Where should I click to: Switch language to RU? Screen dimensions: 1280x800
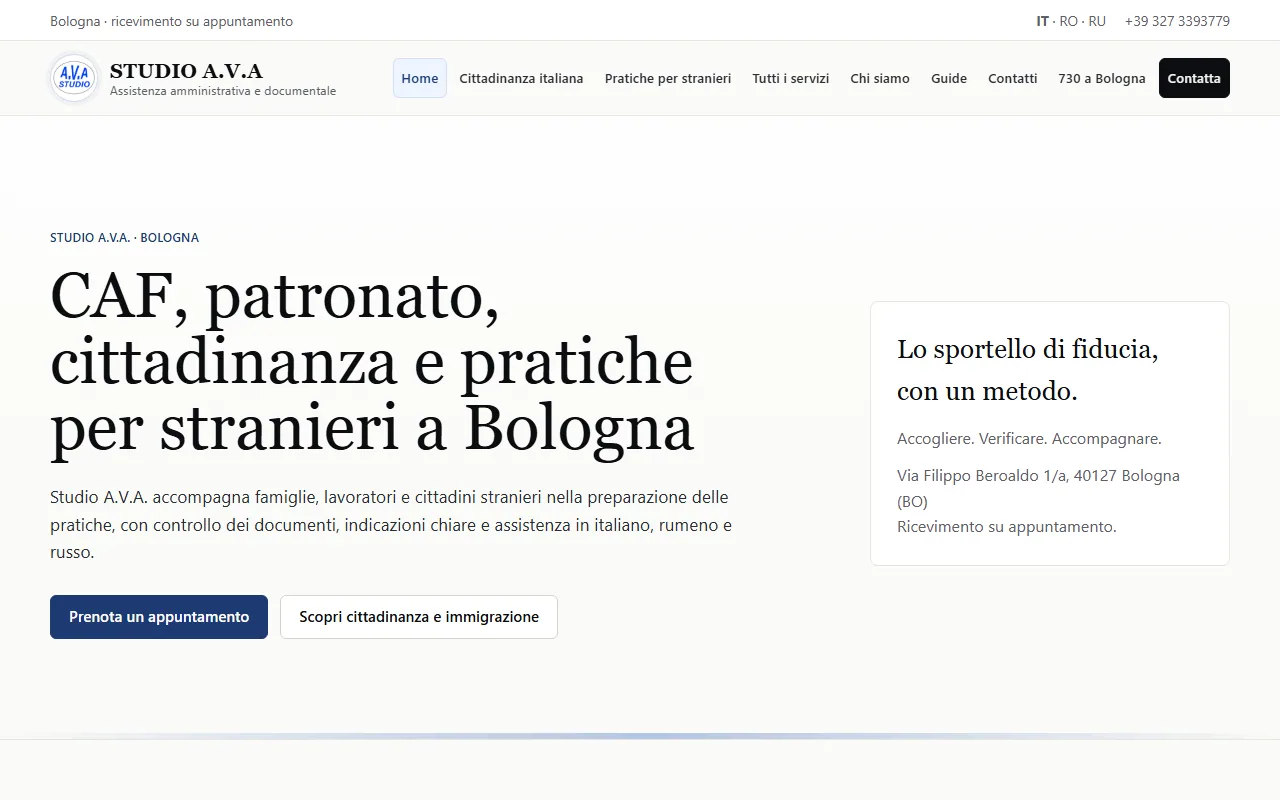tap(1097, 21)
